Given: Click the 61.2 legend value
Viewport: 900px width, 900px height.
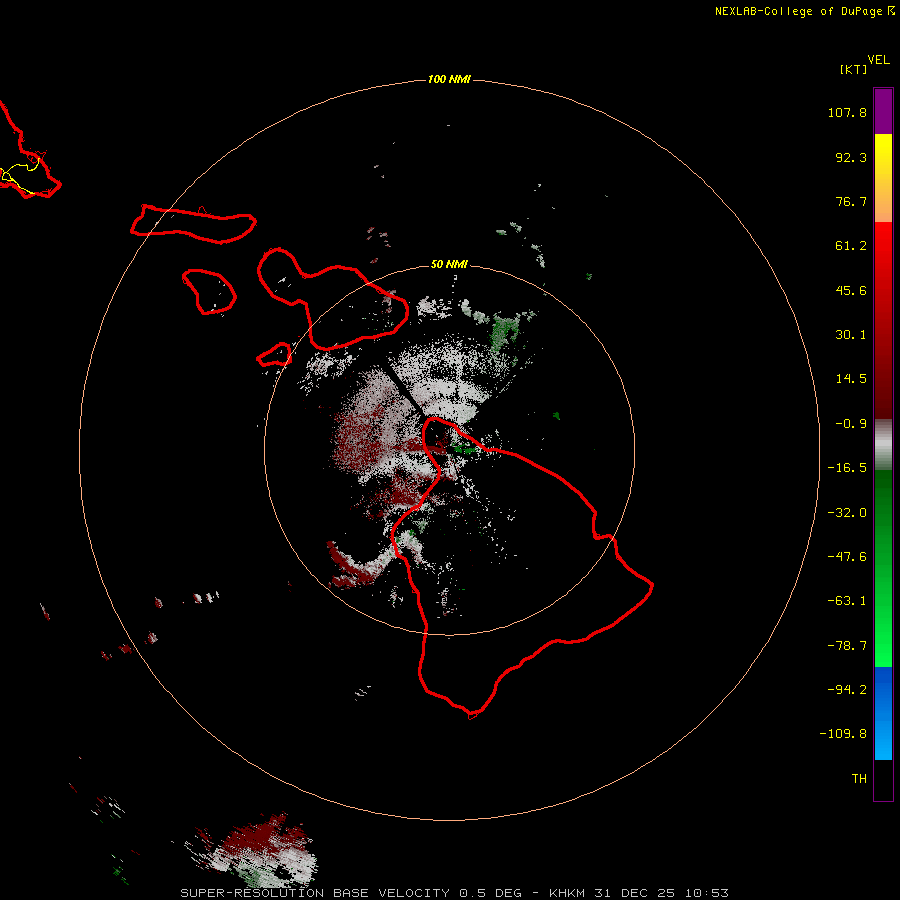Looking at the screenshot, I should (x=851, y=246).
